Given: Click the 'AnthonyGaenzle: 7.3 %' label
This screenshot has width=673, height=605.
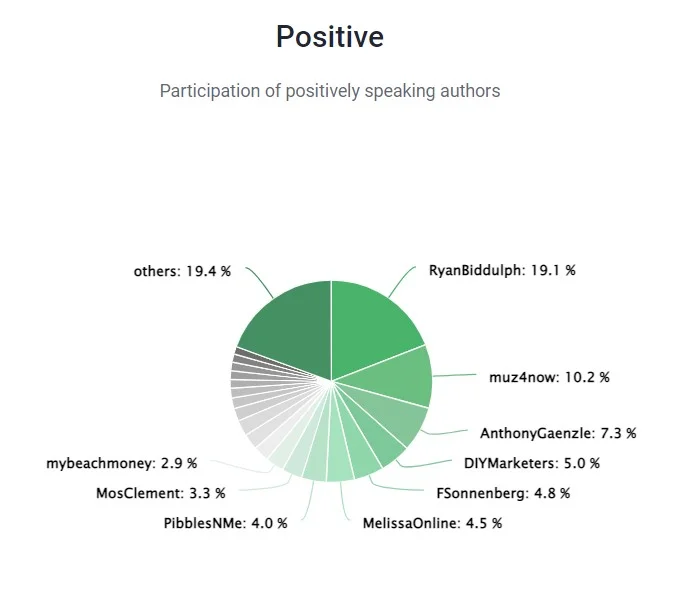Looking at the screenshot, I should tap(558, 433).
